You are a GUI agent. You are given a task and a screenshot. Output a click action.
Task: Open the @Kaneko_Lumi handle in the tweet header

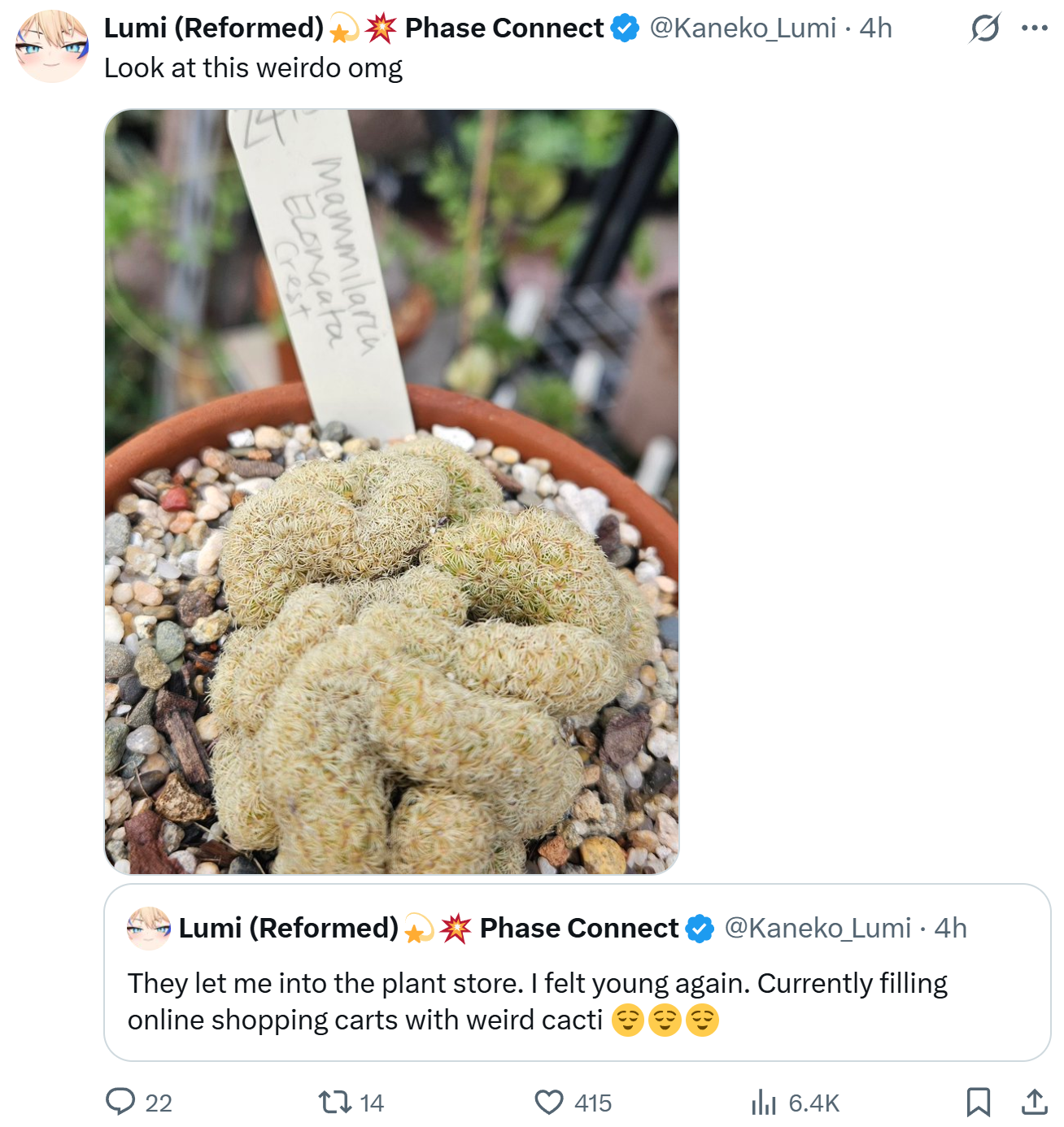[742, 28]
